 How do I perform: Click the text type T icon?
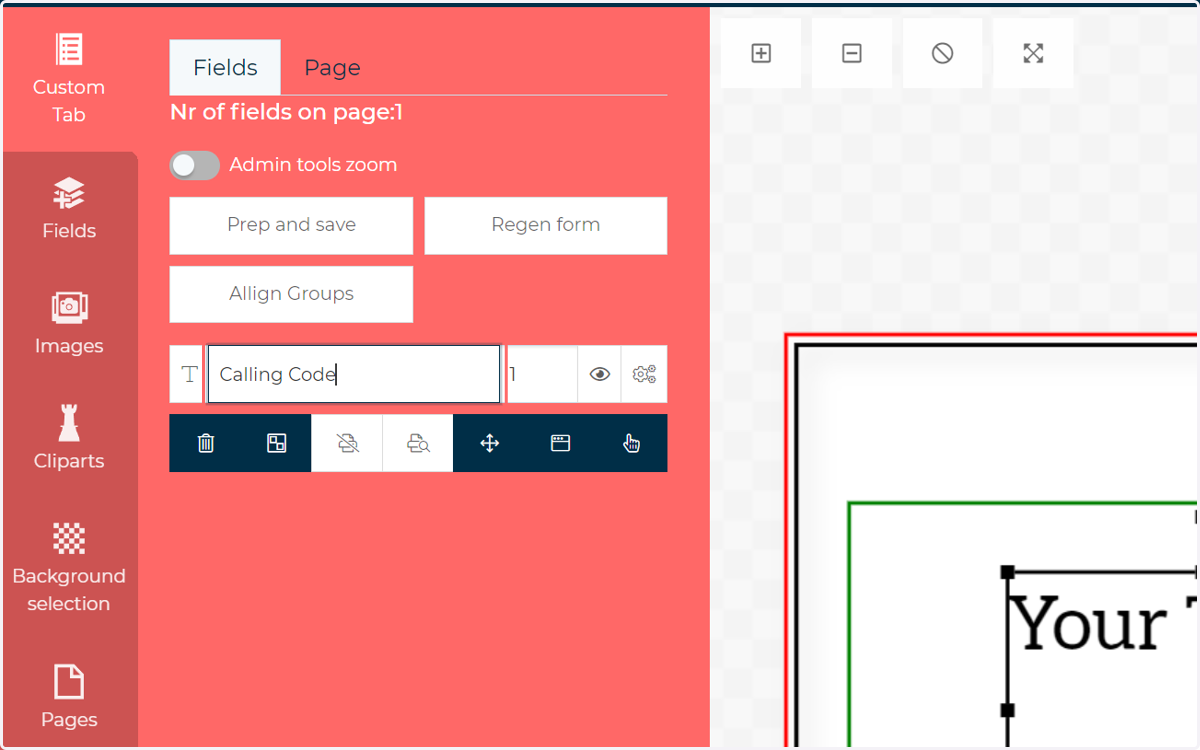pos(189,374)
